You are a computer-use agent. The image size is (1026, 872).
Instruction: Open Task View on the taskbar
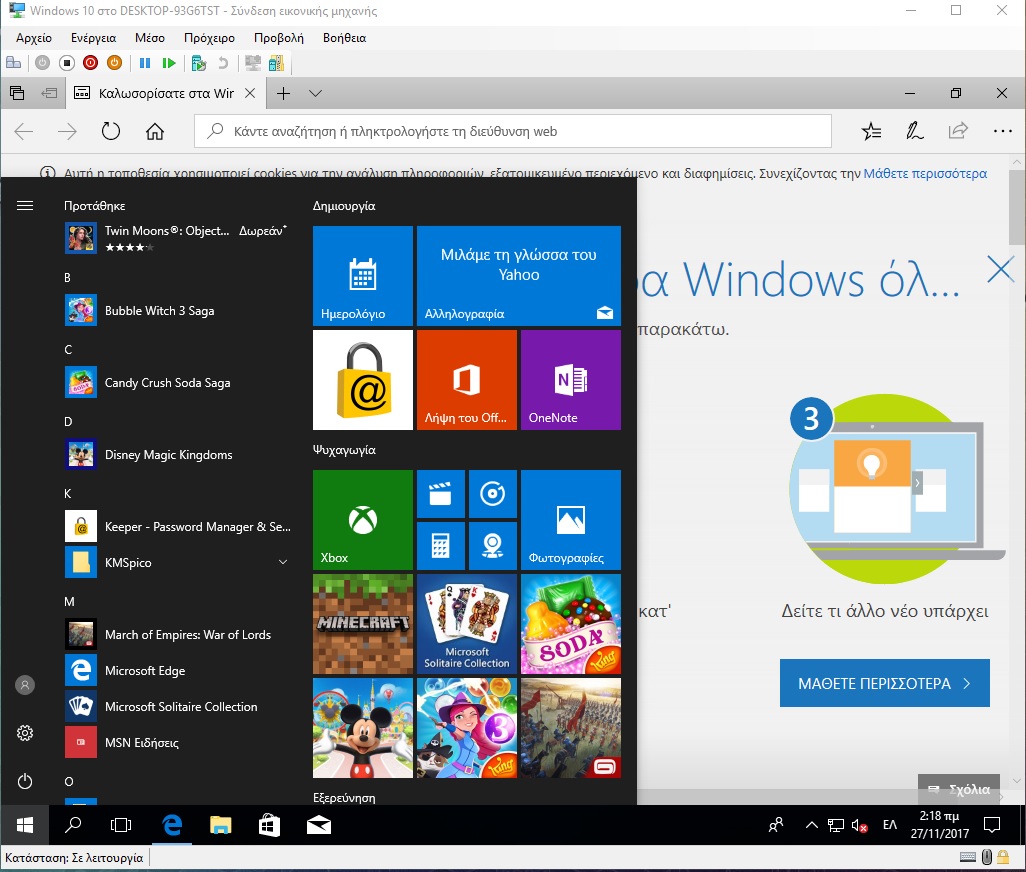tap(121, 825)
